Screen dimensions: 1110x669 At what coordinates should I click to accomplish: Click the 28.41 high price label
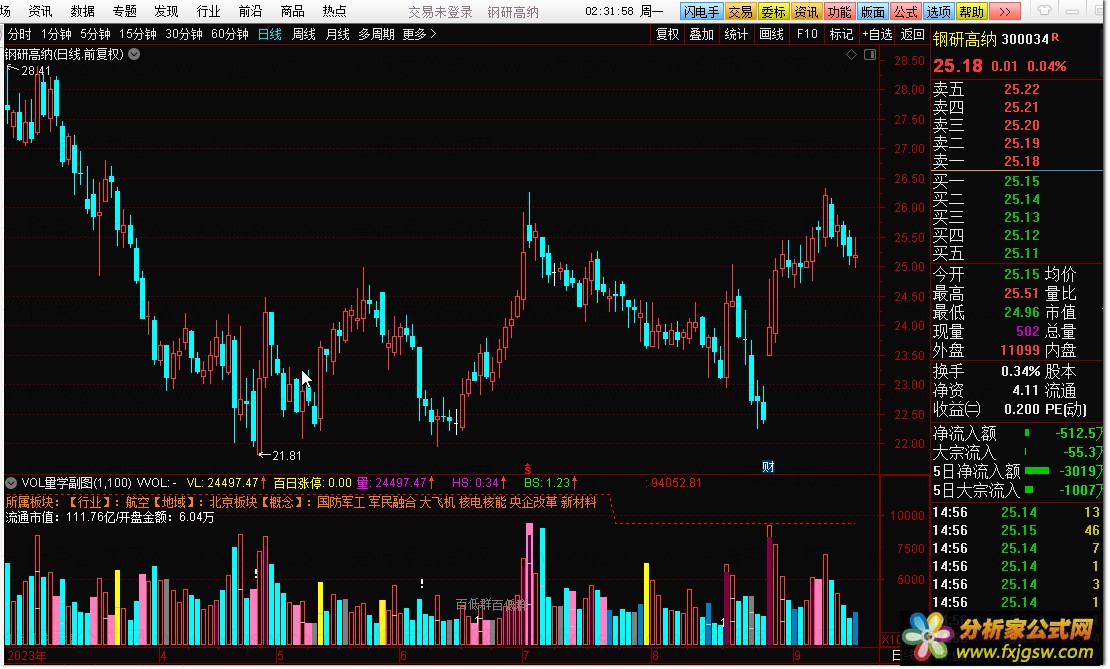[x=35, y=71]
